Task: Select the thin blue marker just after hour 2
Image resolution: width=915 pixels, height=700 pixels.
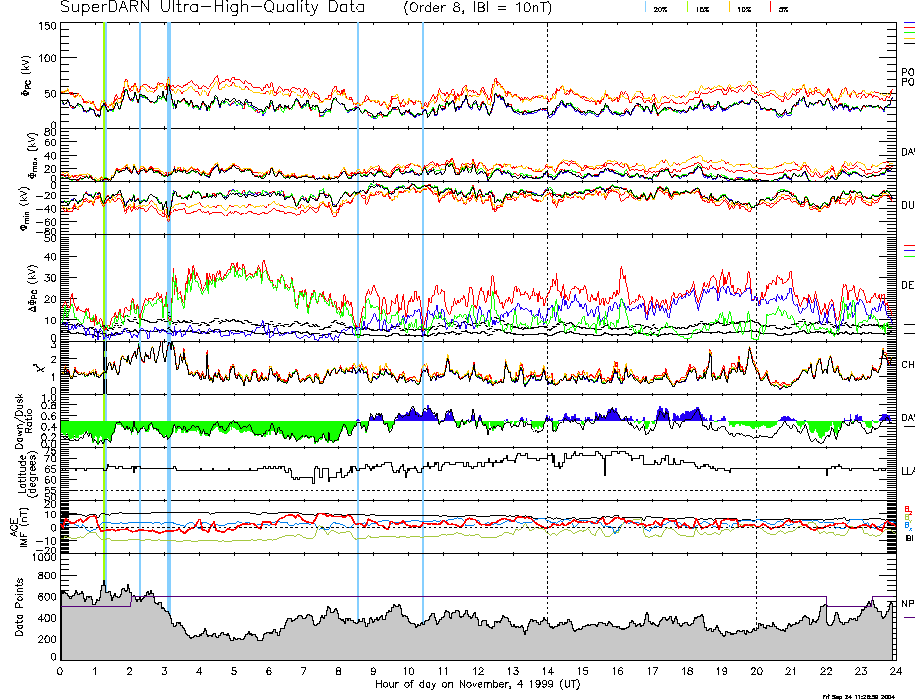Action: tap(140, 300)
